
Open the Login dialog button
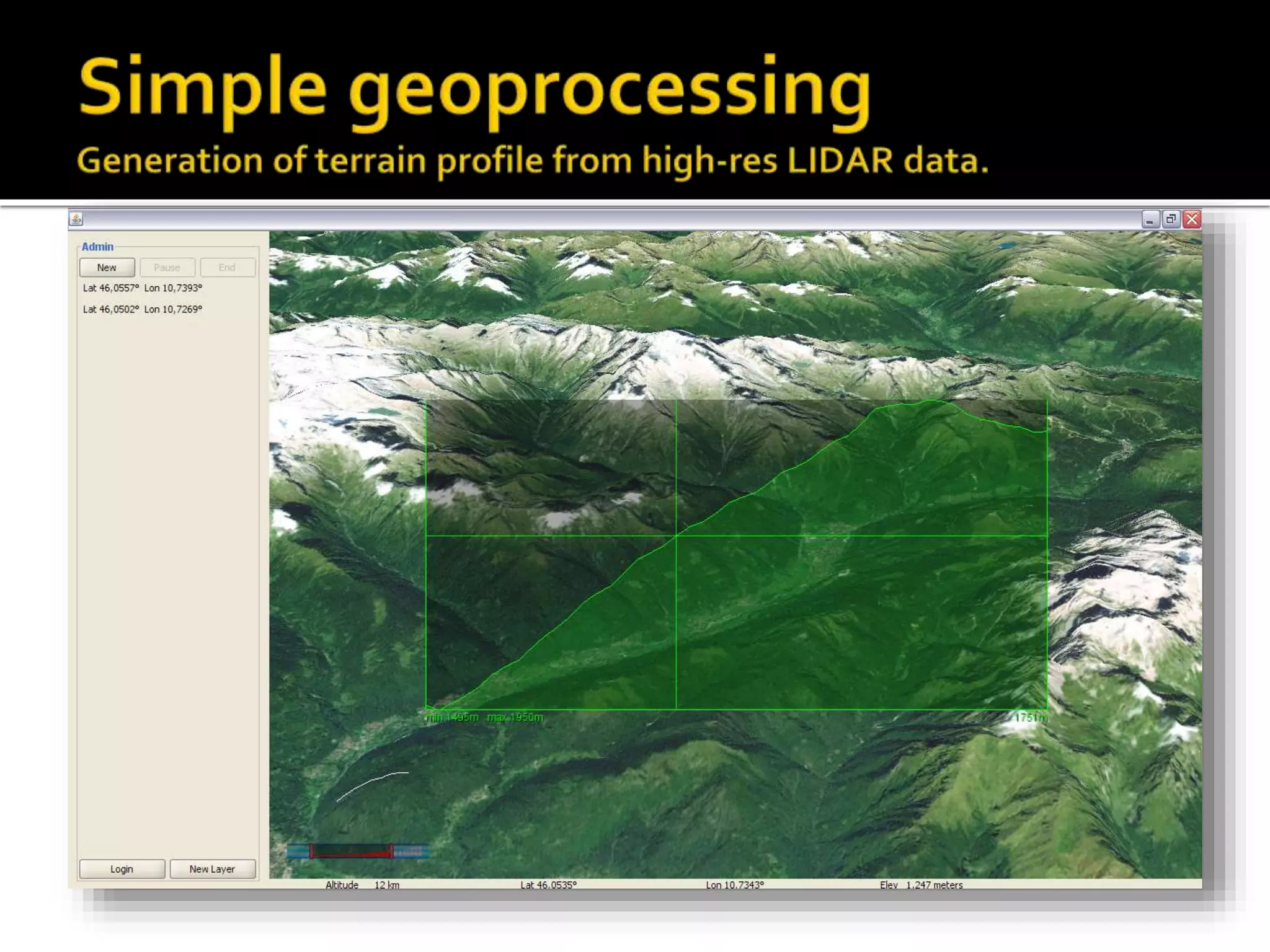pyautogui.click(x=122, y=869)
